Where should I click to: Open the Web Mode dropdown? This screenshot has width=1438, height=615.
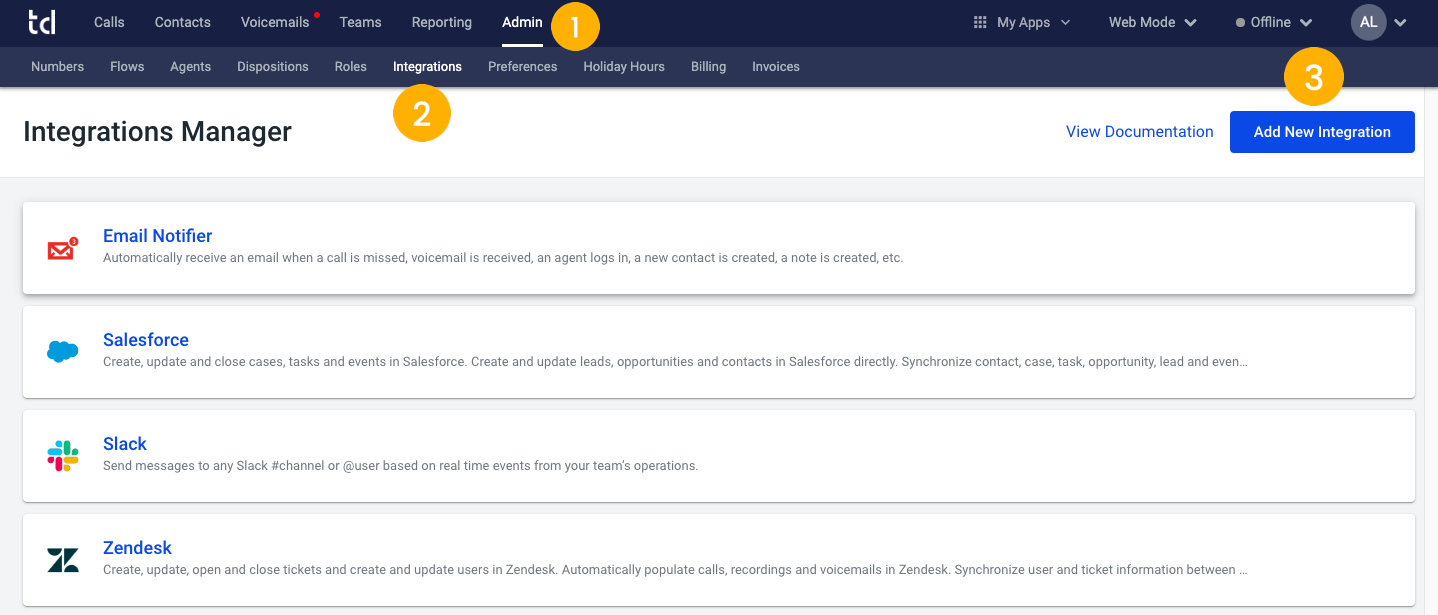click(1152, 22)
